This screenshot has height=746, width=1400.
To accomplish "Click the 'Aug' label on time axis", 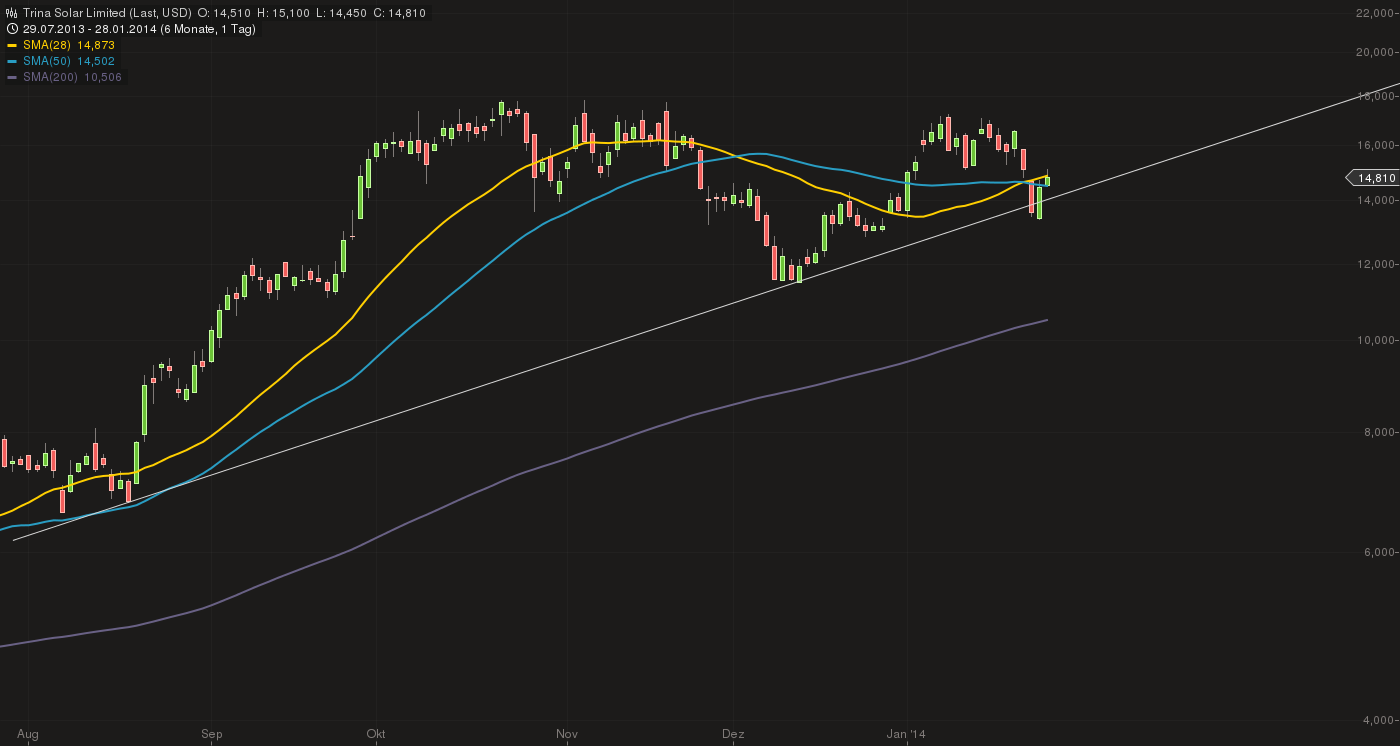I will point(28,734).
